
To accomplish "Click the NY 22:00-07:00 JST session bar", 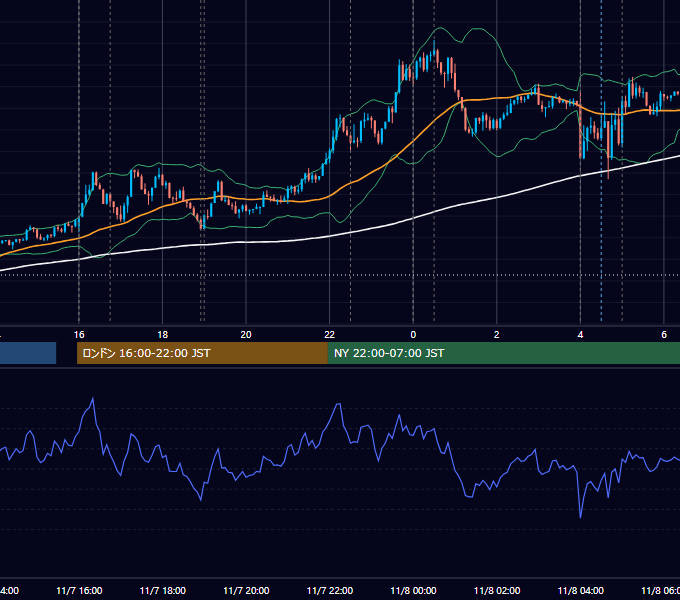I will [504, 353].
